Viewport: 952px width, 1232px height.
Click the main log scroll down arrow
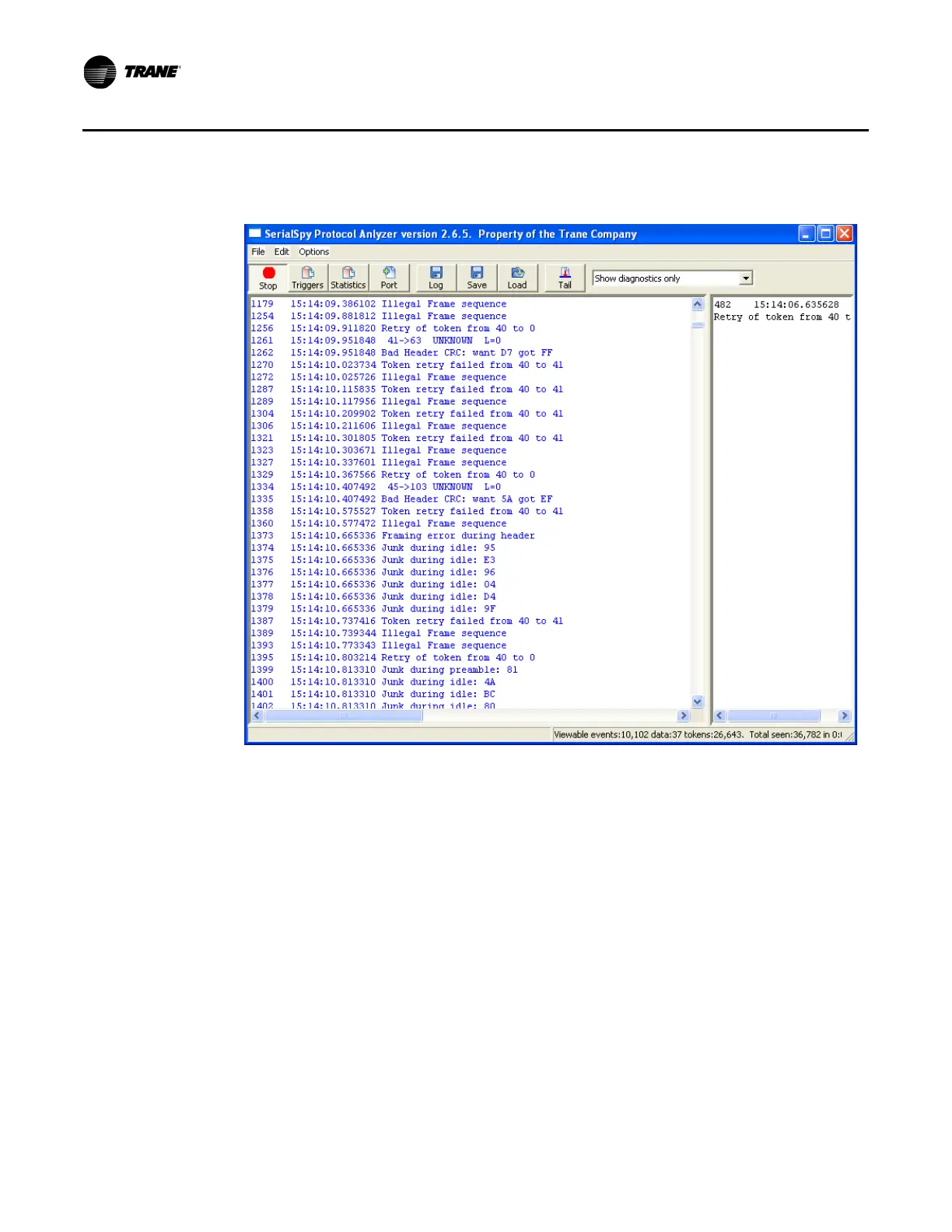click(x=698, y=702)
